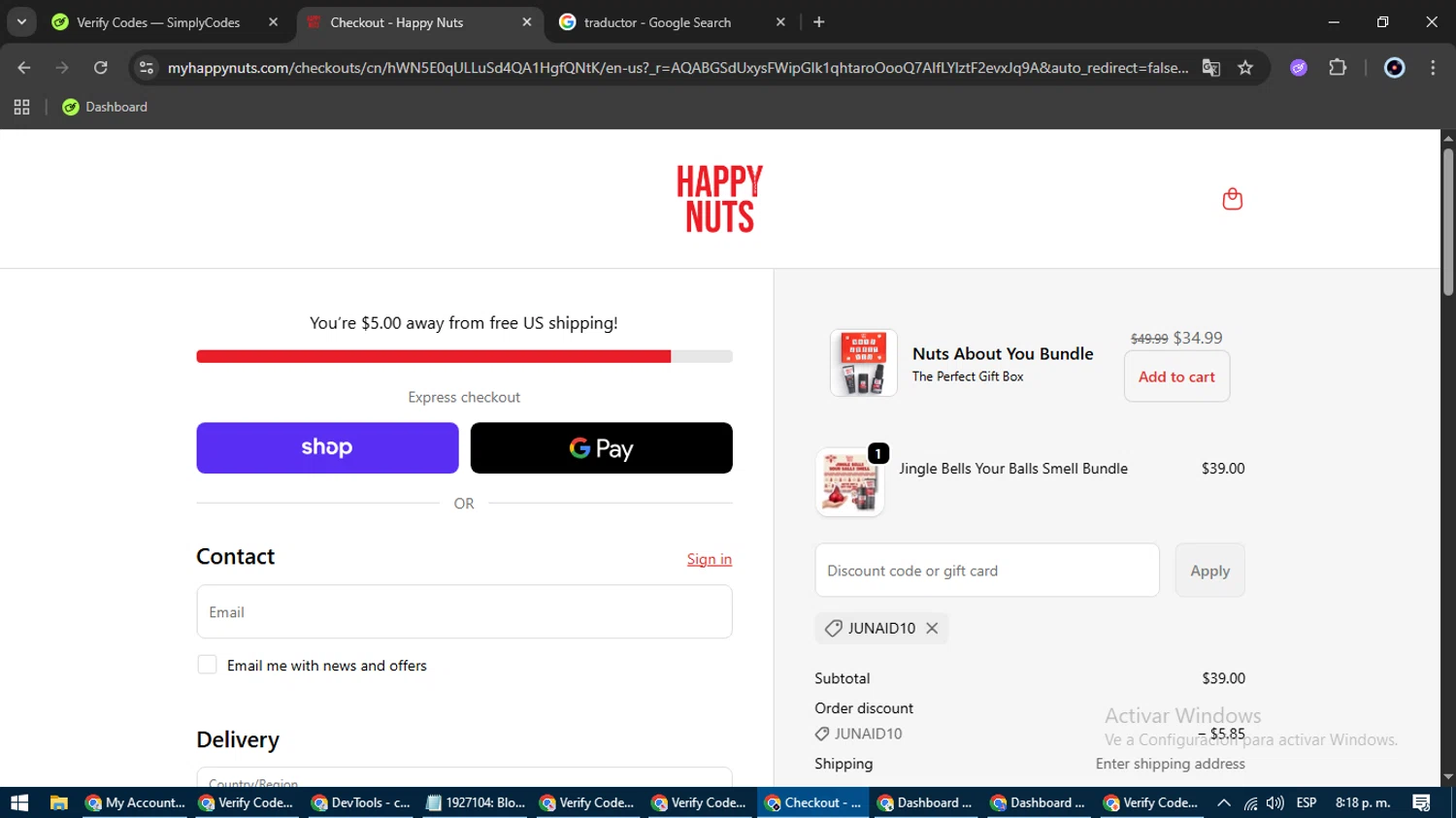Open the shopping bag cart icon
The width and height of the screenshot is (1456, 818).
1232,199
